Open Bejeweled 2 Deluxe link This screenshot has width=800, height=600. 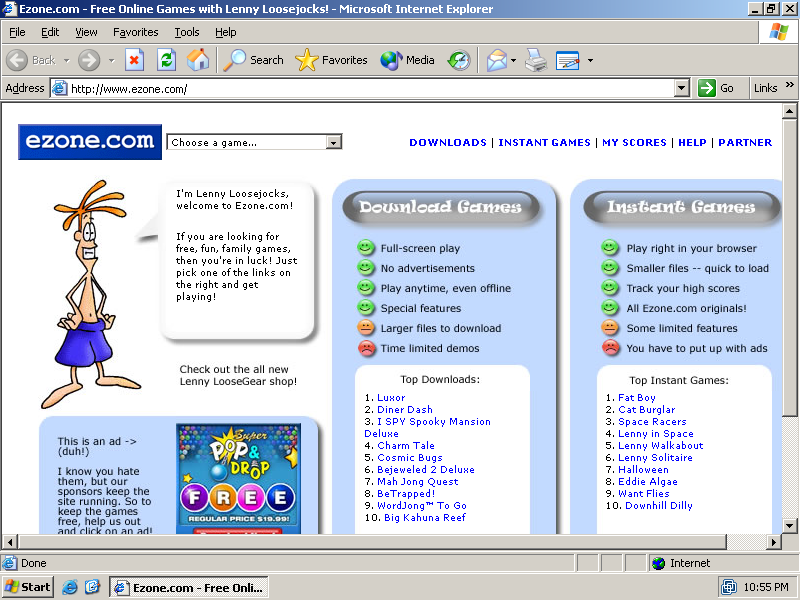pyautogui.click(x=426, y=469)
